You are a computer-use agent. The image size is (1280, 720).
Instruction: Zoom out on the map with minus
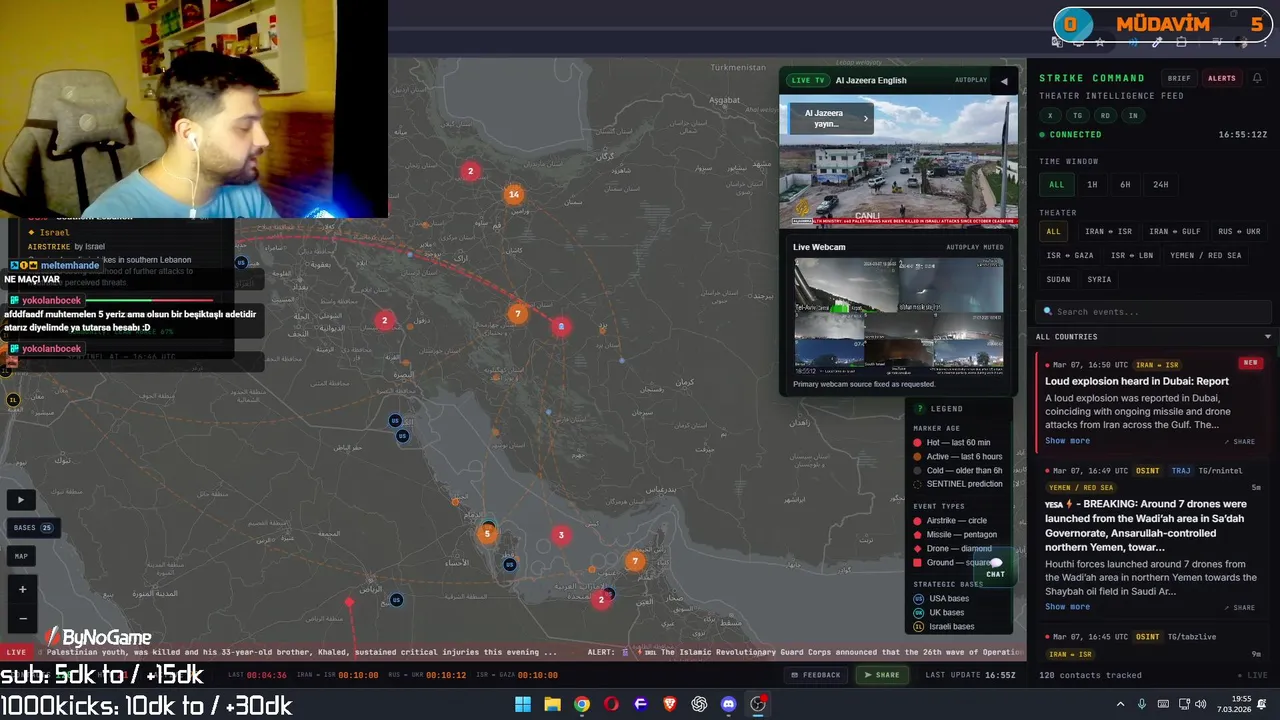[x=22, y=617]
